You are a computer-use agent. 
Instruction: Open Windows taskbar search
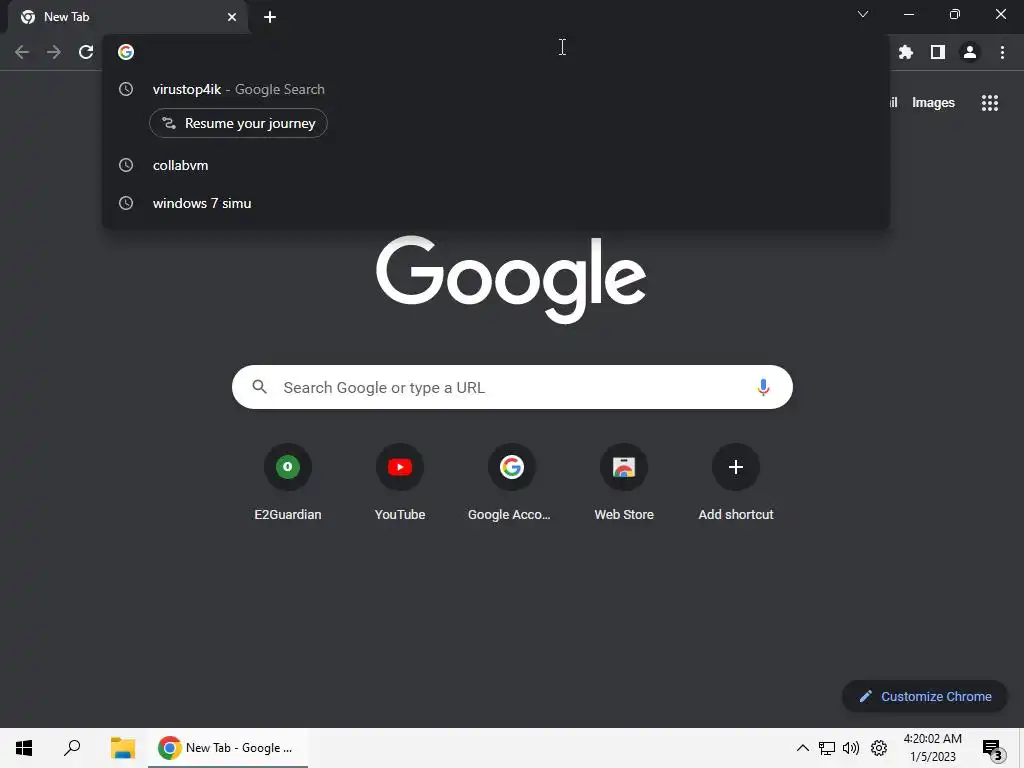click(x=72, y=748)
